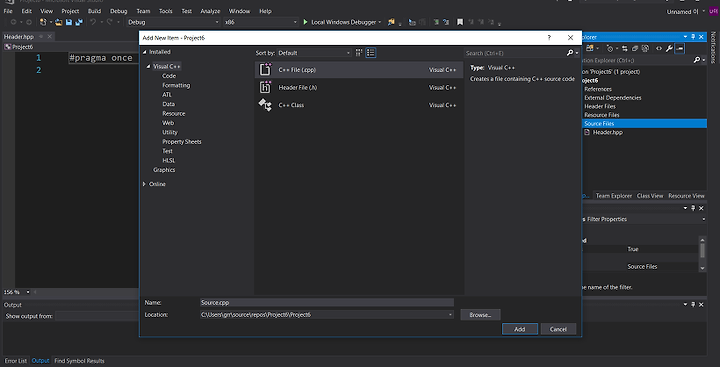
Task: Click the Cancel button
Action: pos(558,329)
